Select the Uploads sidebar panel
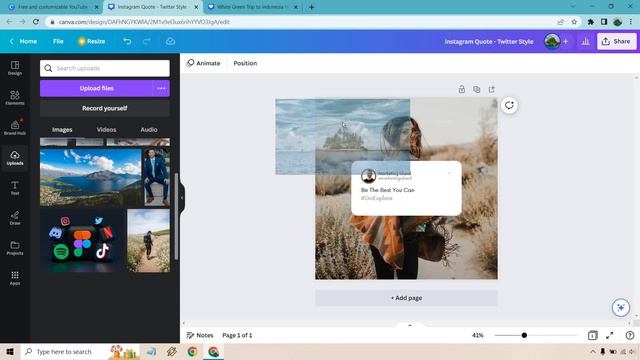 point(15,158)
